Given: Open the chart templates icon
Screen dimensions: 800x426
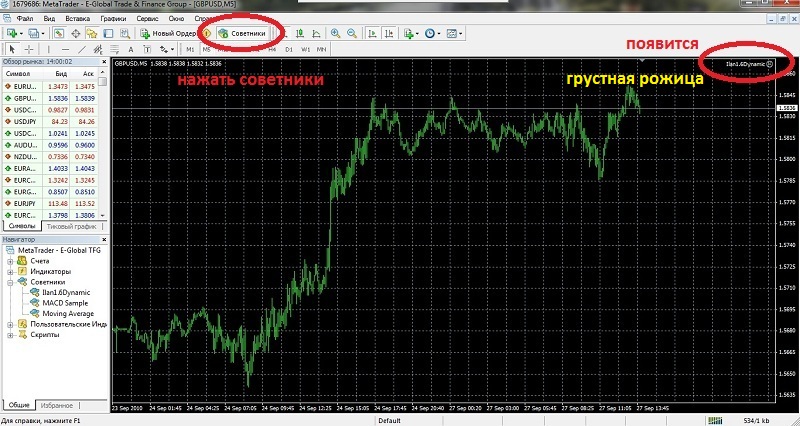Looking at the screenshot, I should [x=452, y=33].
